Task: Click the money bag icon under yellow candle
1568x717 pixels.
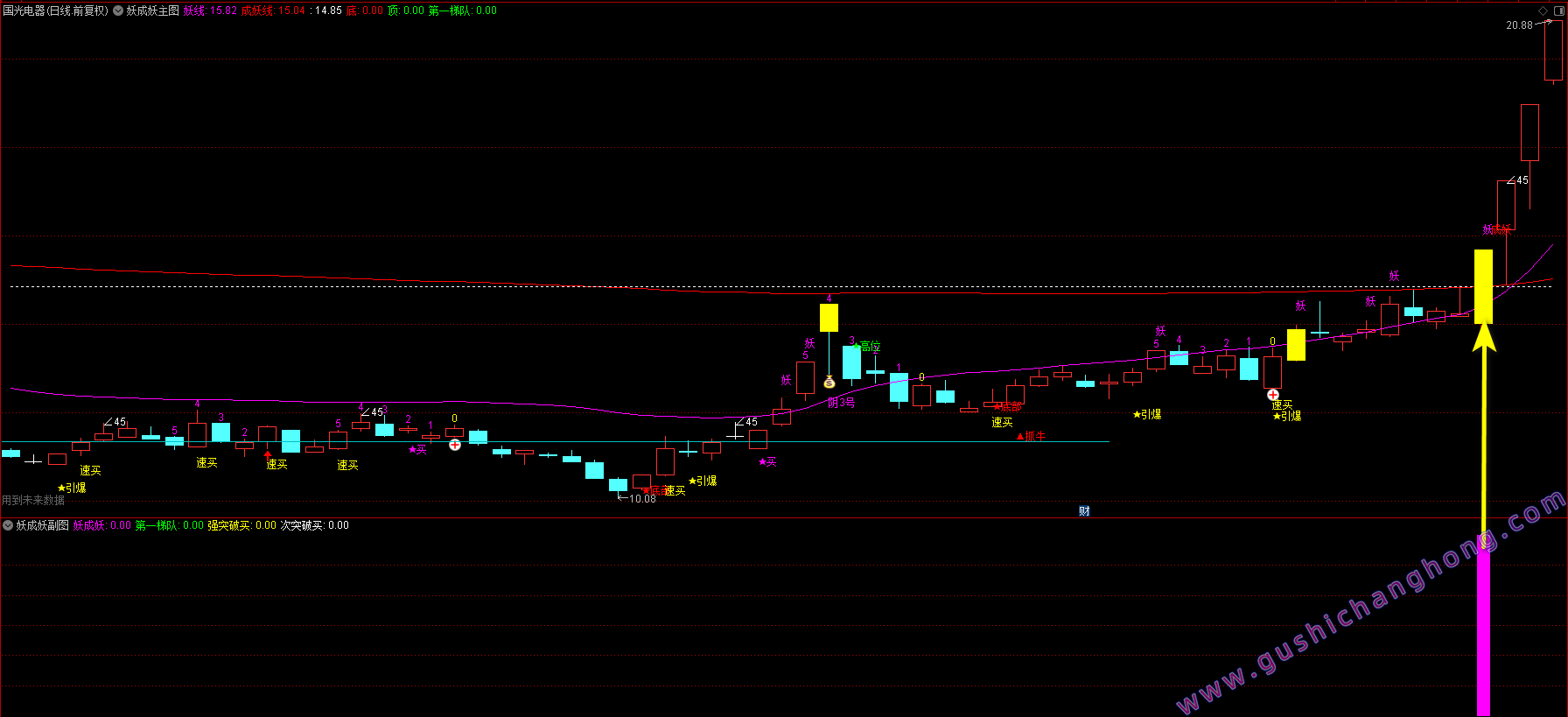Action: (x=829, y=383)
